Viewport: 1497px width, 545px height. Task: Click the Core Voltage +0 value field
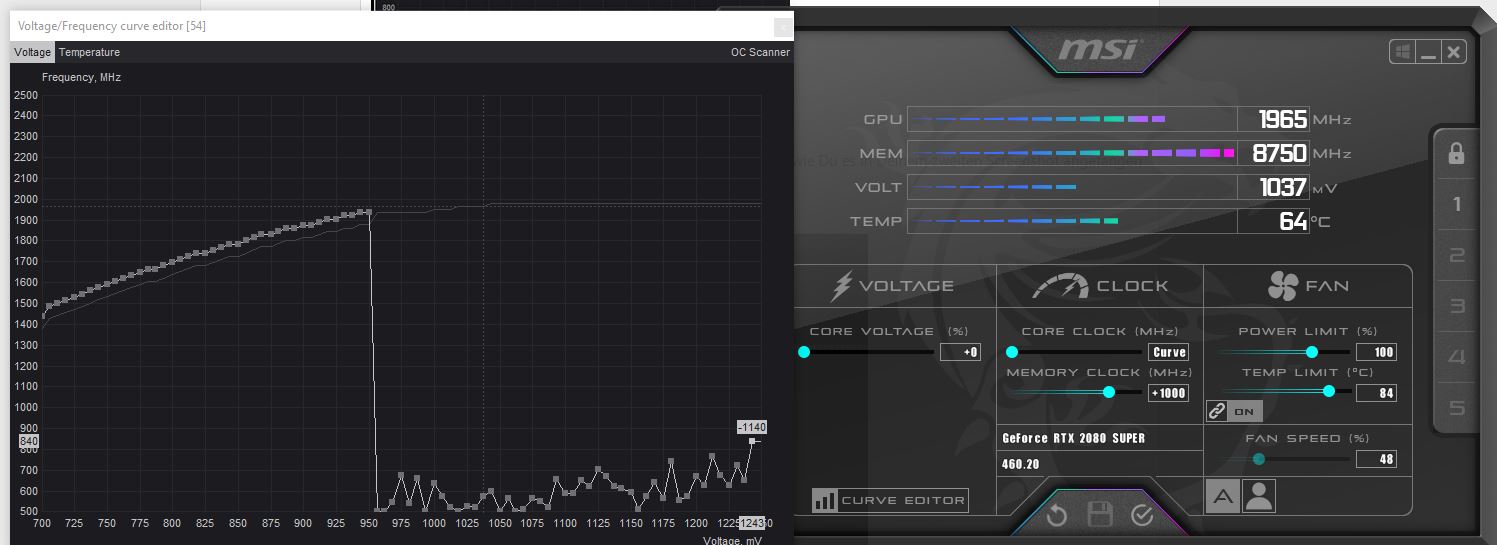960,352
